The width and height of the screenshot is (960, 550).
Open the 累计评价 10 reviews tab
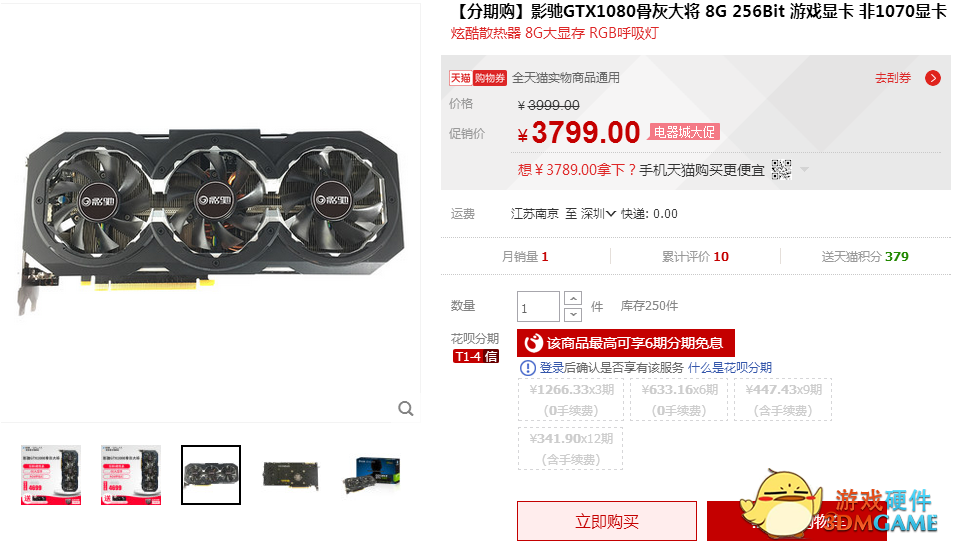coord(695,257)
